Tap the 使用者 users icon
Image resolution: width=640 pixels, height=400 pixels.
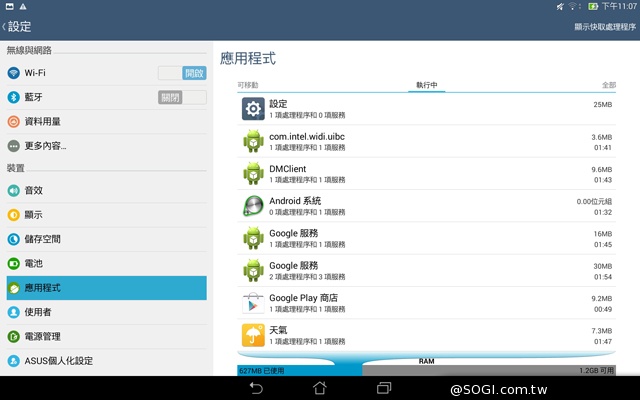coord(13,312)
